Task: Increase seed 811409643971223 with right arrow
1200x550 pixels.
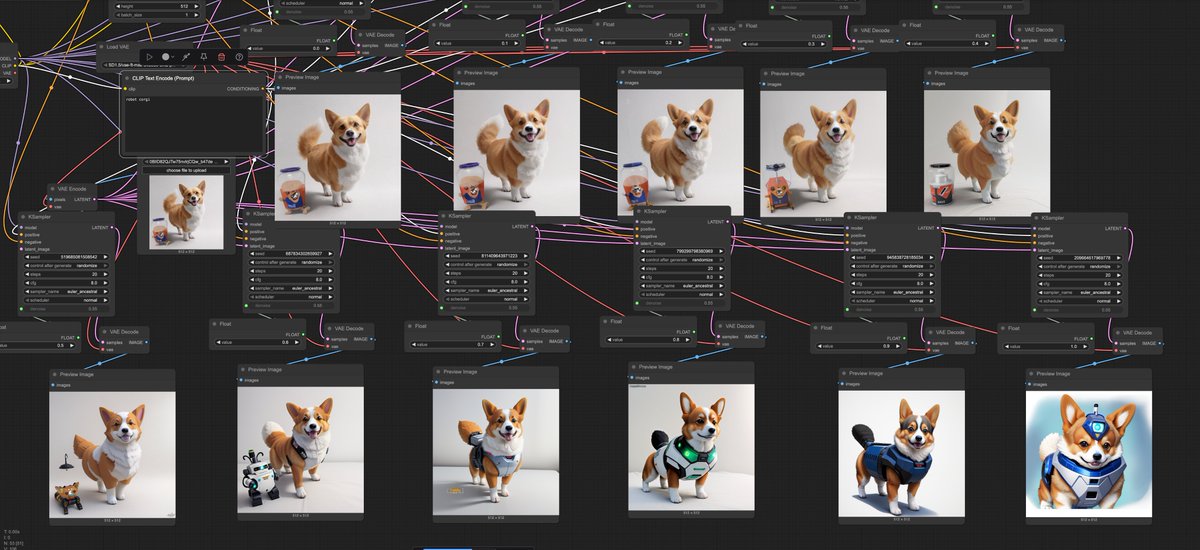Action: [527, 256]
